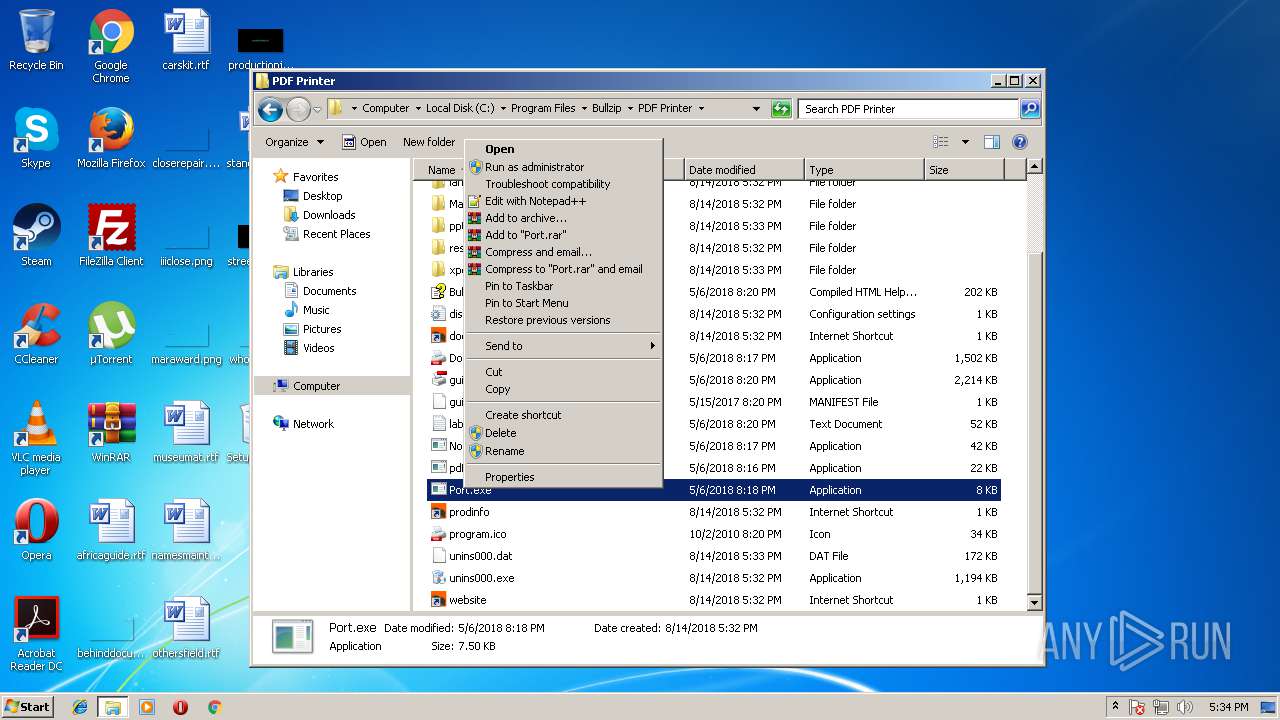Open the Start menu
1280x720 pixels.
28,707
